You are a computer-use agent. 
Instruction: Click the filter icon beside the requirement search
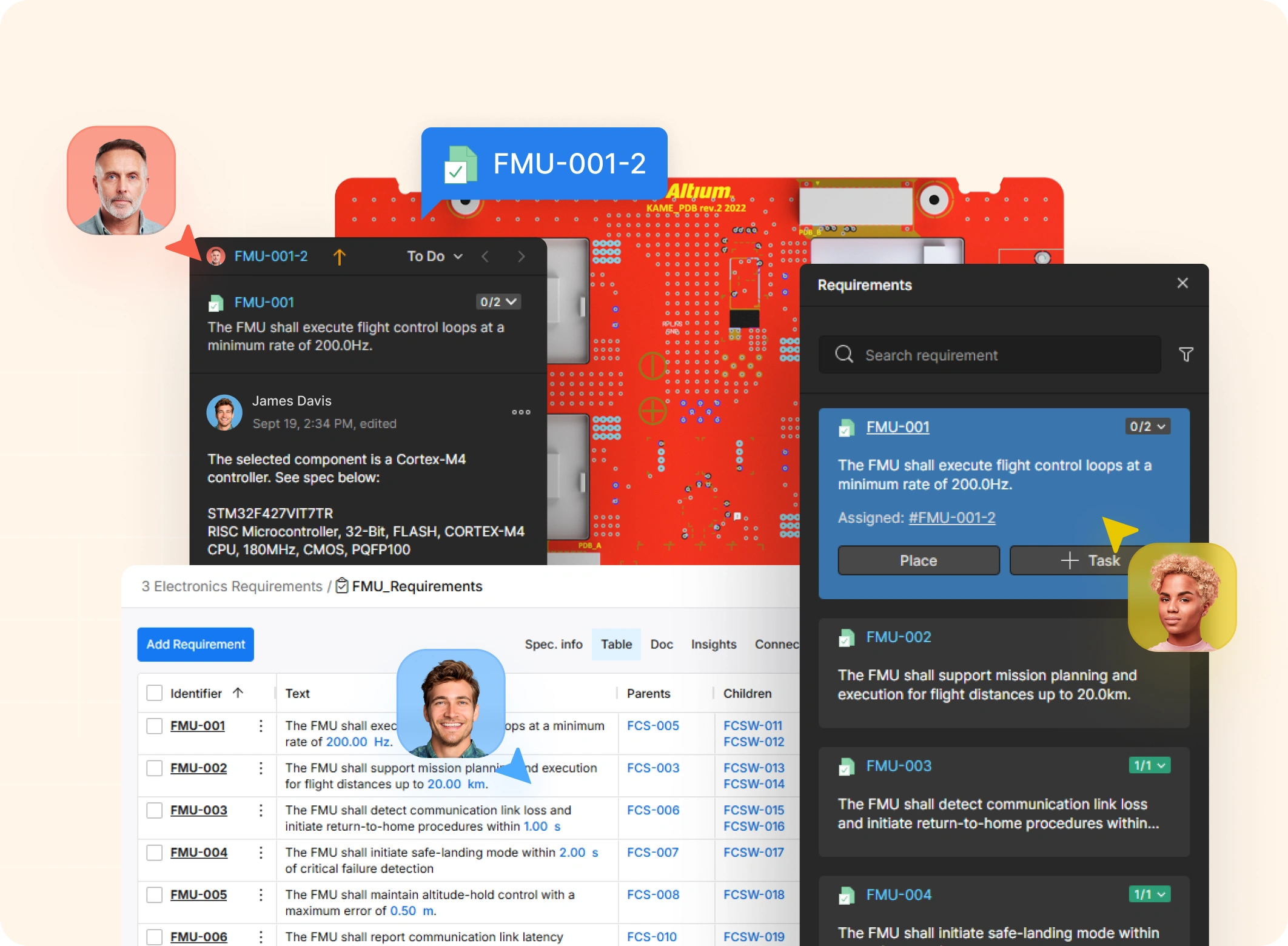1186,355
